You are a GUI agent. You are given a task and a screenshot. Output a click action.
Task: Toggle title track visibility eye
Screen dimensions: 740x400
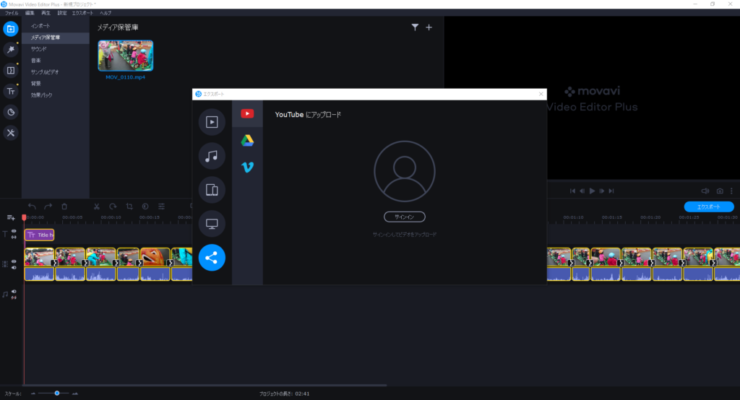[14, 231]
